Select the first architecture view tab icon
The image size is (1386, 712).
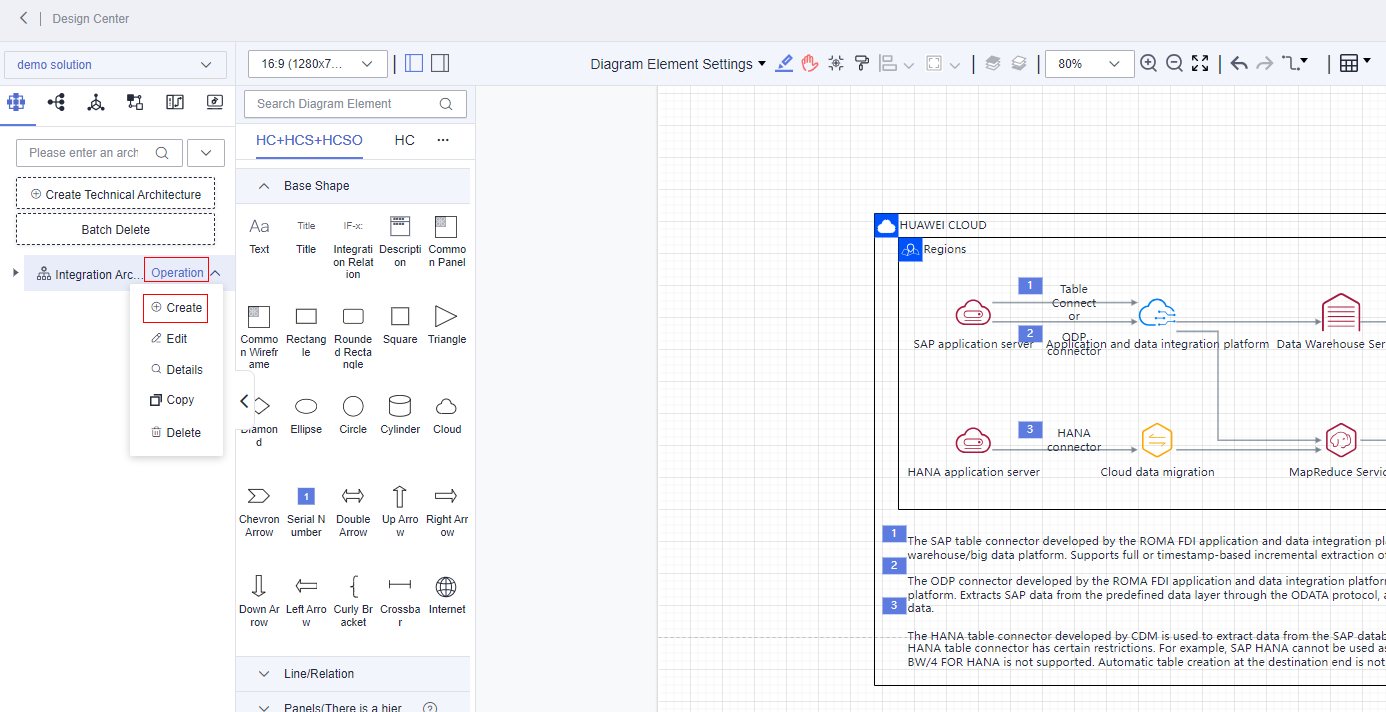tap(15, 102)
